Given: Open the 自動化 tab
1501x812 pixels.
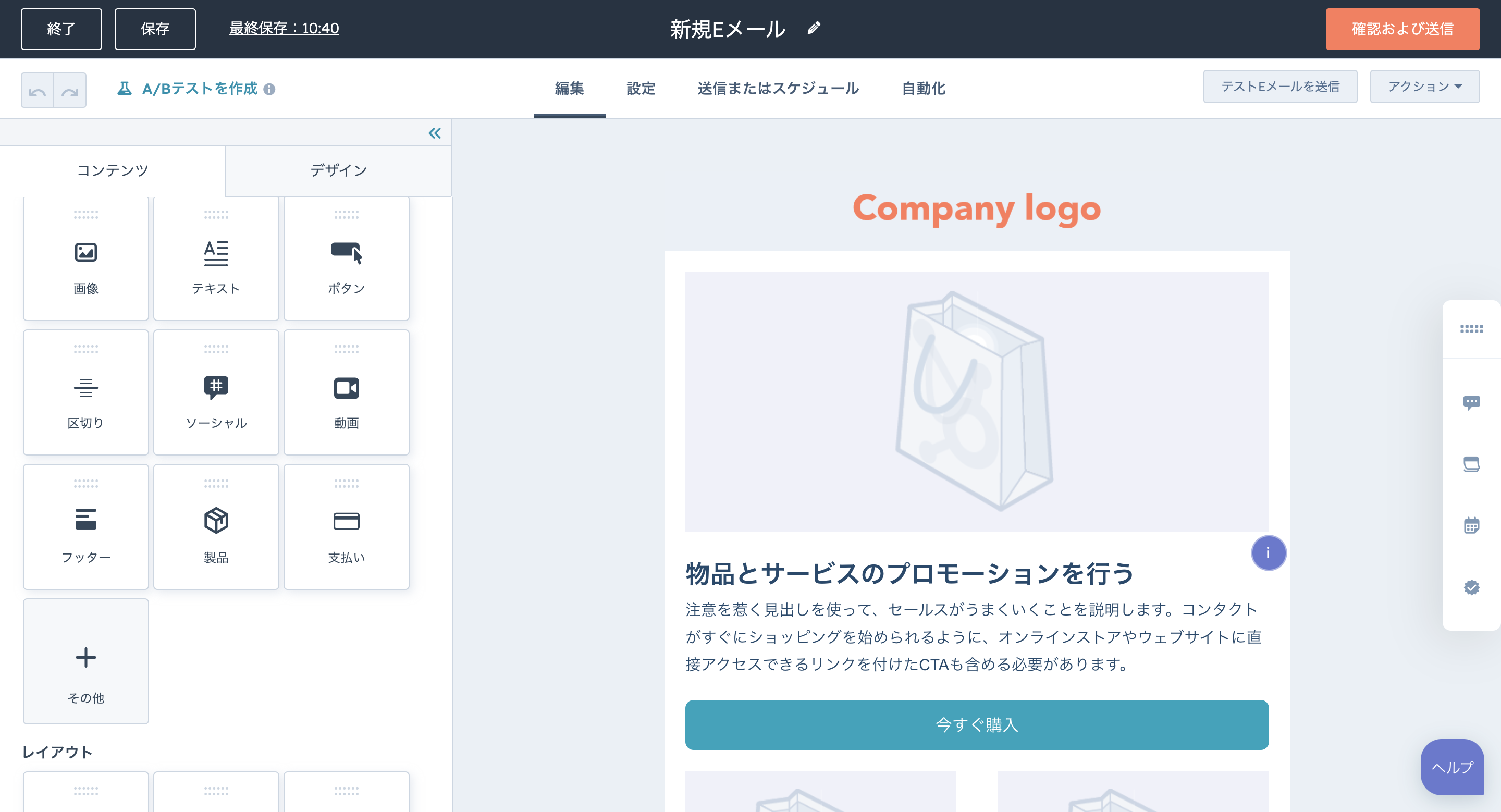Looking at the screenshot, I should coord(924,89).
